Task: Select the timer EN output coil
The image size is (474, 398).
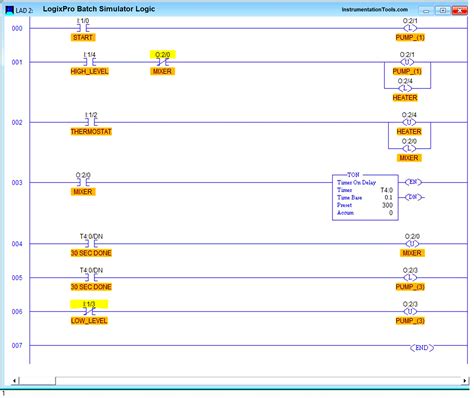Action: 413,182
